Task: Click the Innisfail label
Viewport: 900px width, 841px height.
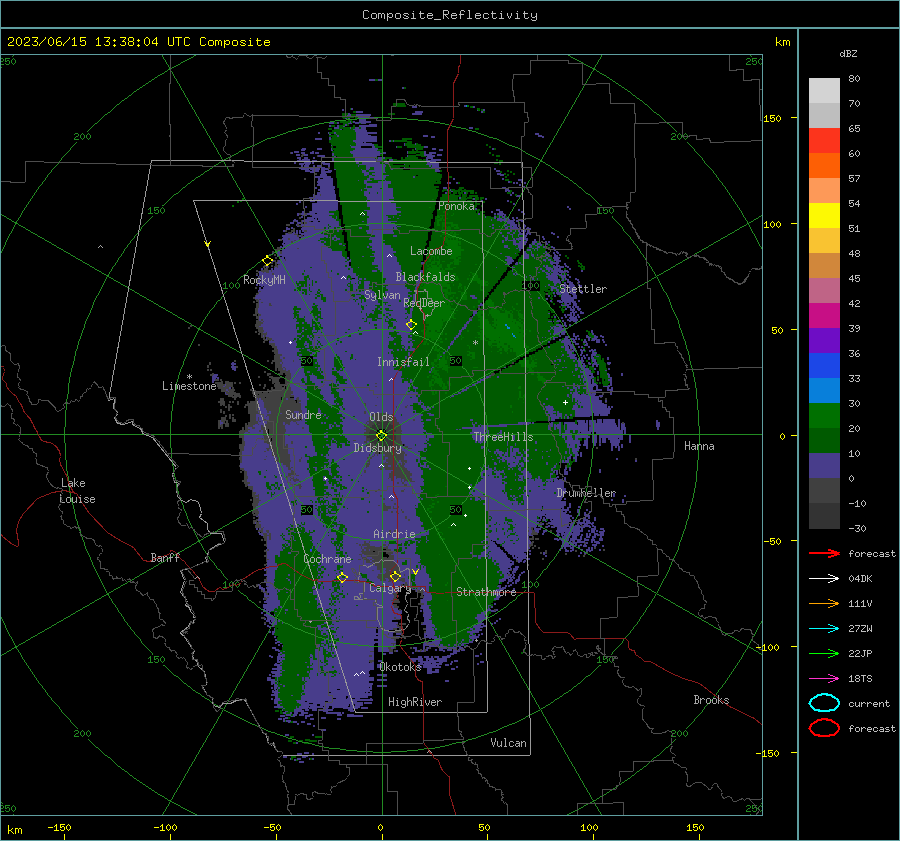Action: click(x=403, y=362)
